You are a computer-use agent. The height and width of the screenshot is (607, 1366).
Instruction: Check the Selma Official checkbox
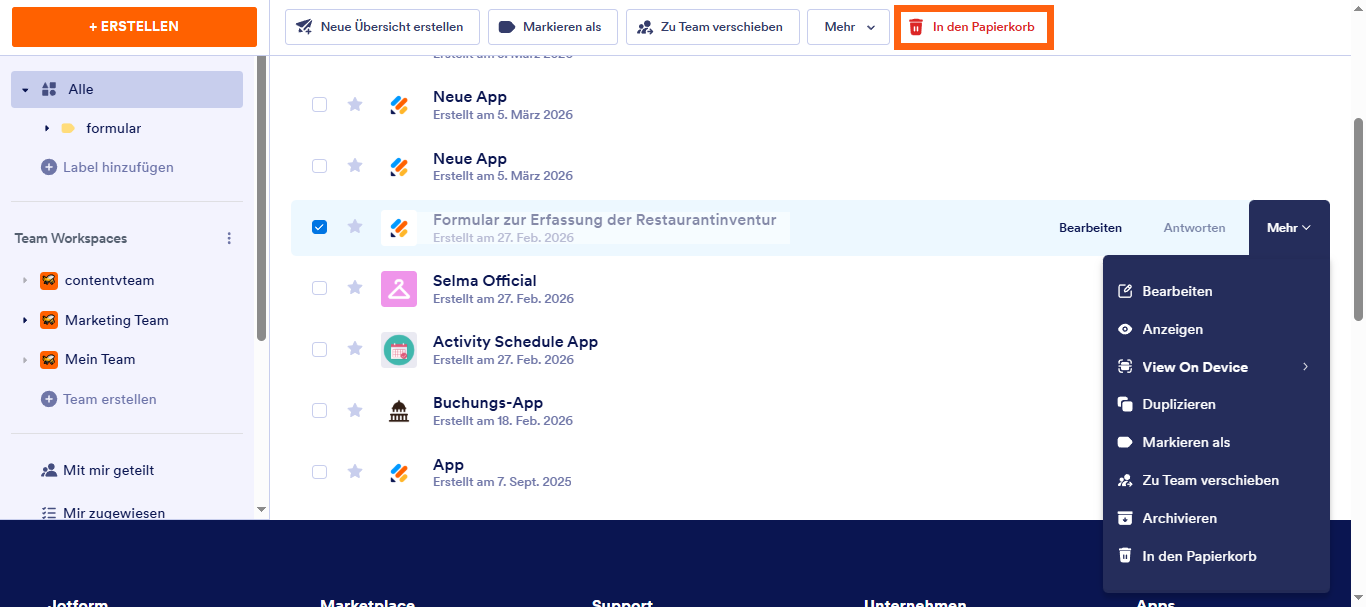[319, 288]
